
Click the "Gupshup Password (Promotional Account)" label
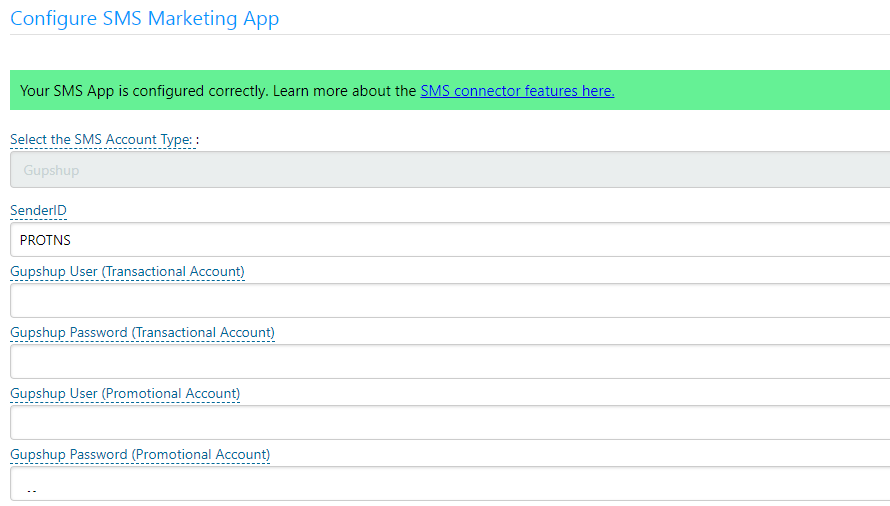tap(140, 455)
